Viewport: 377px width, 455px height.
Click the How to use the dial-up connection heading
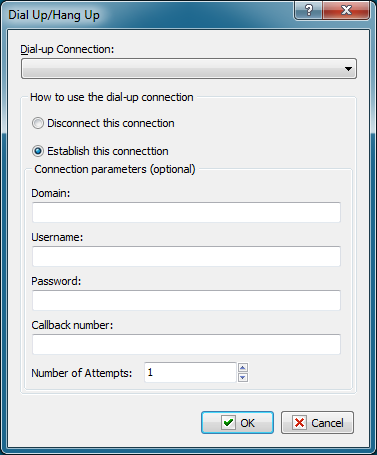112,97
